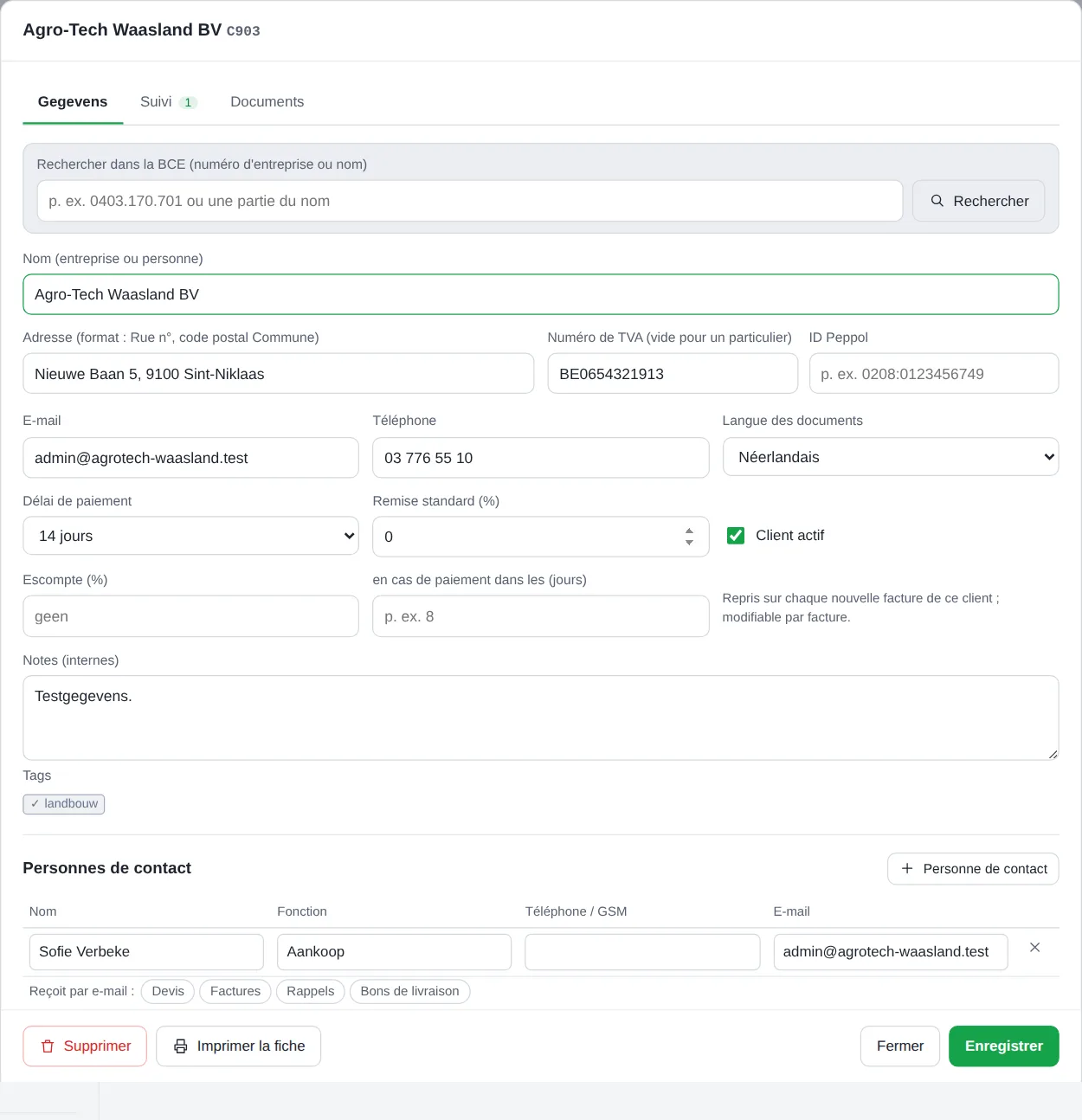
Task: Click the magnifier icon in Rechercher button
Action: coord(937,201)
